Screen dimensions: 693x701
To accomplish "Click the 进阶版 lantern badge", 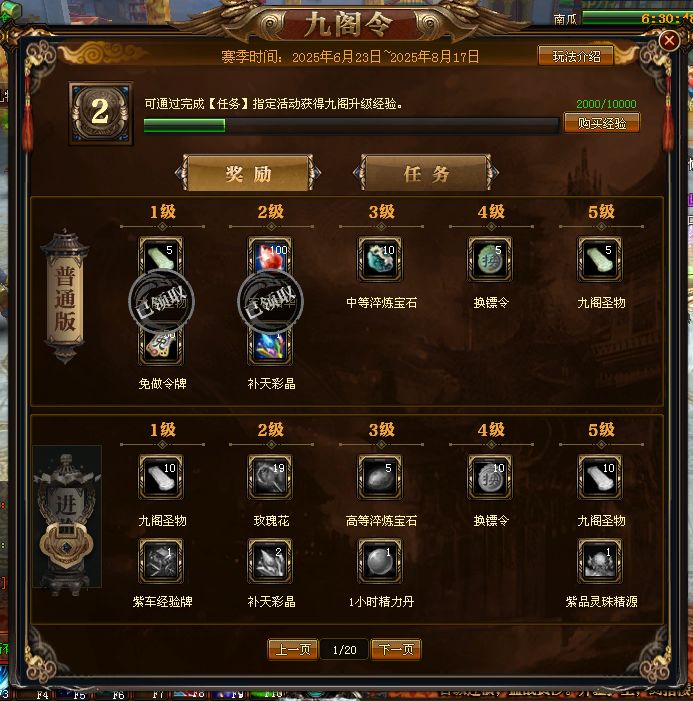I will click(x=67, y=516).
